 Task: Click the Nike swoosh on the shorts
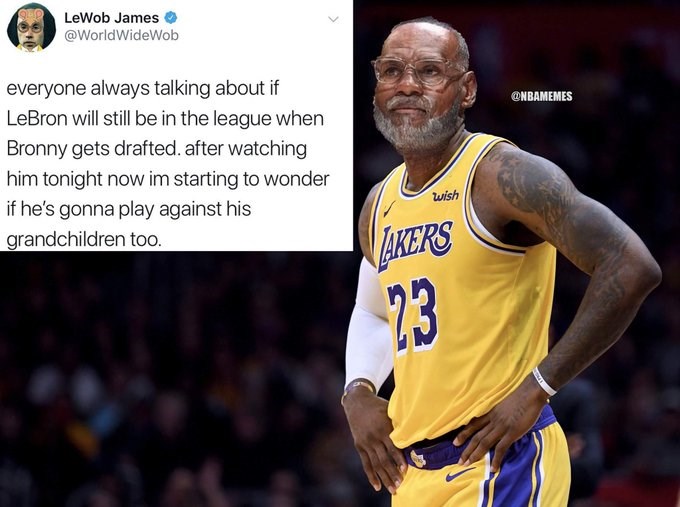[x=459, y=474]
